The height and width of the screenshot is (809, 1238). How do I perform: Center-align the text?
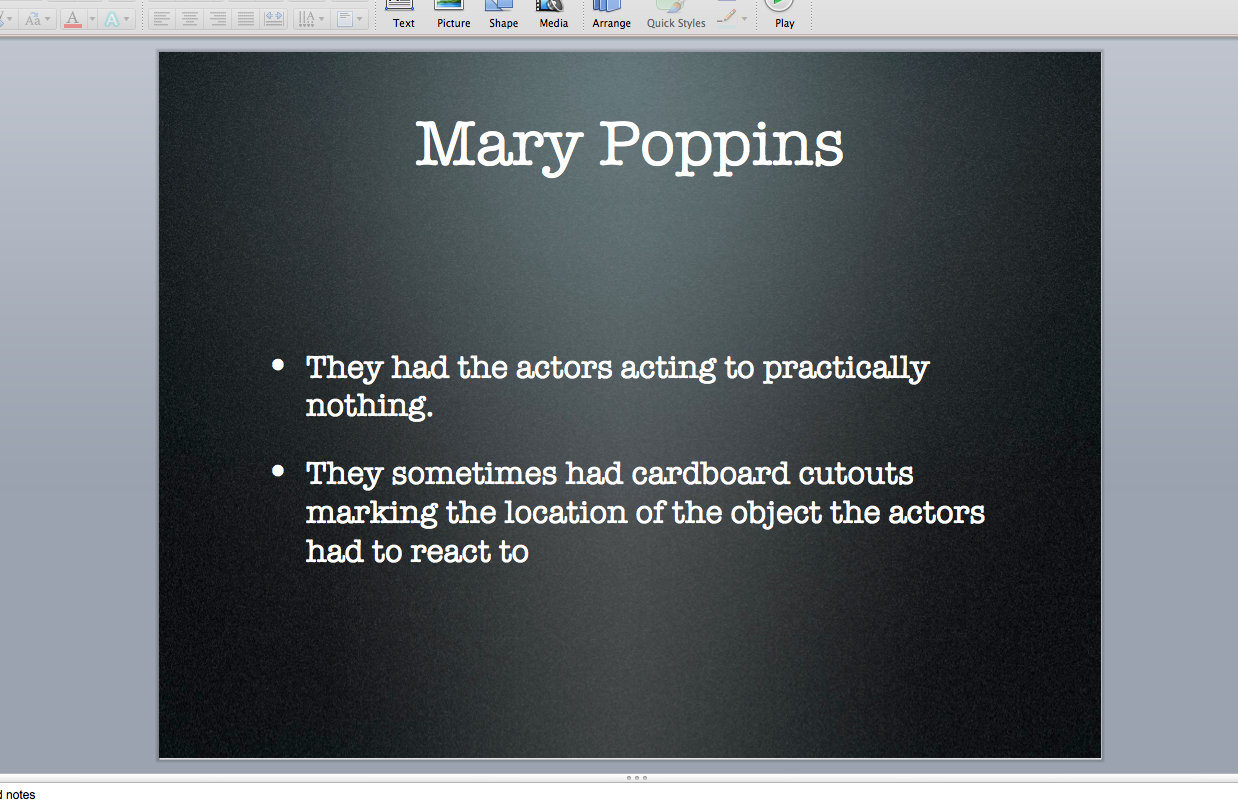tap(189, 19)
